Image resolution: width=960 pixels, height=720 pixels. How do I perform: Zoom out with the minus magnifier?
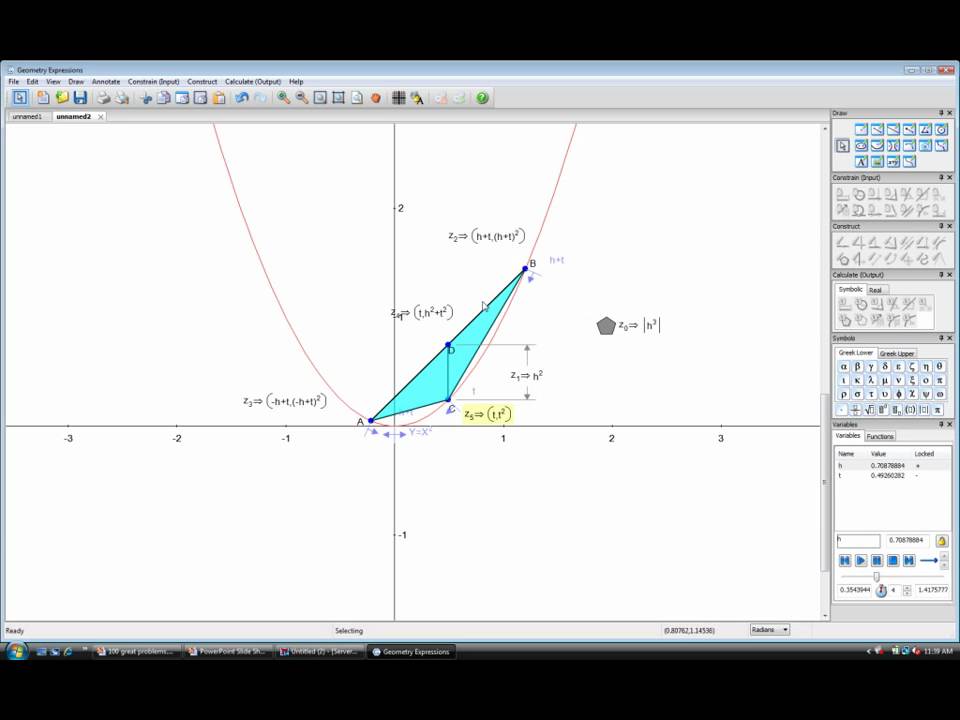[x=301, y=98]
